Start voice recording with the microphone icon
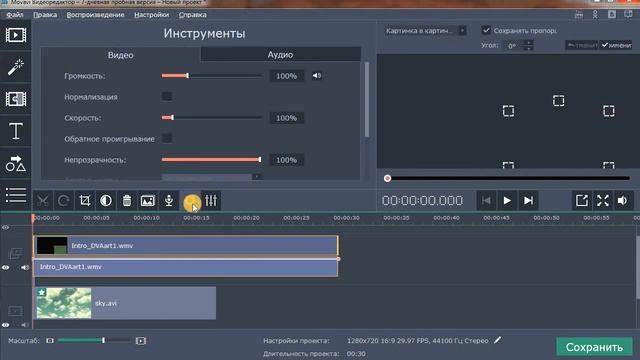This screenshot has width=640, height=360. tap(169, 200)
